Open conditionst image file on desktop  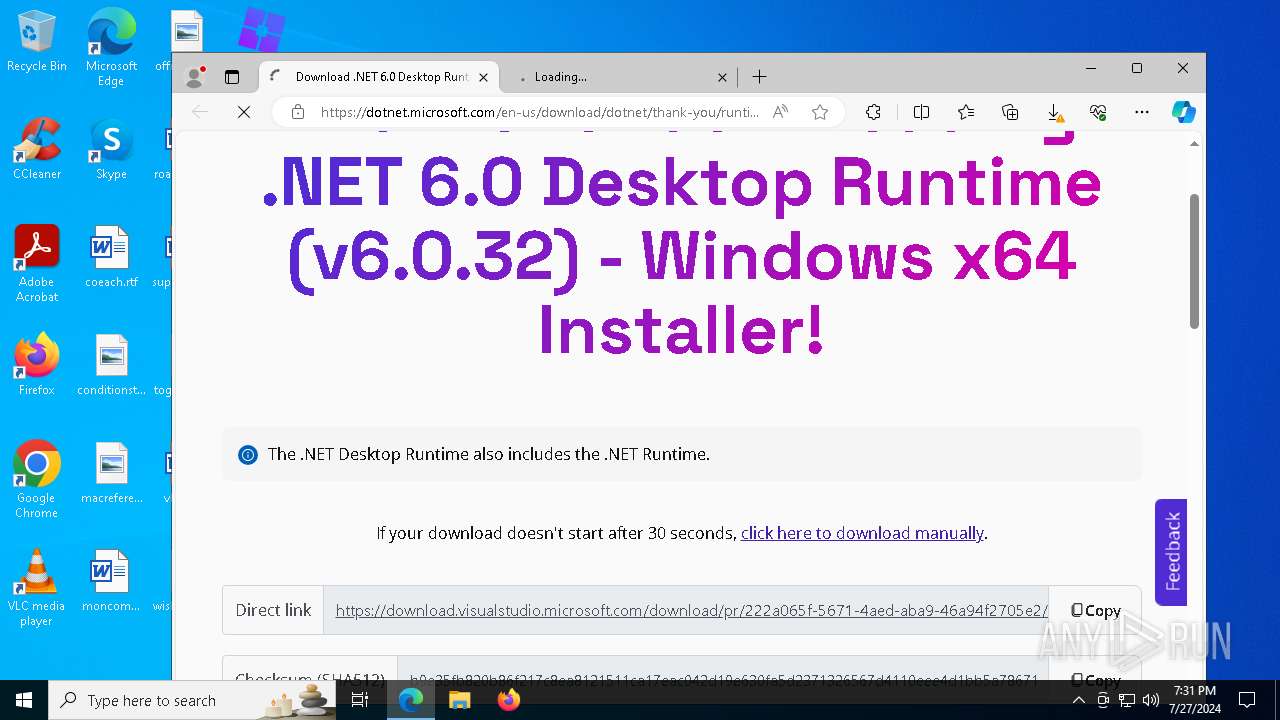111,365
